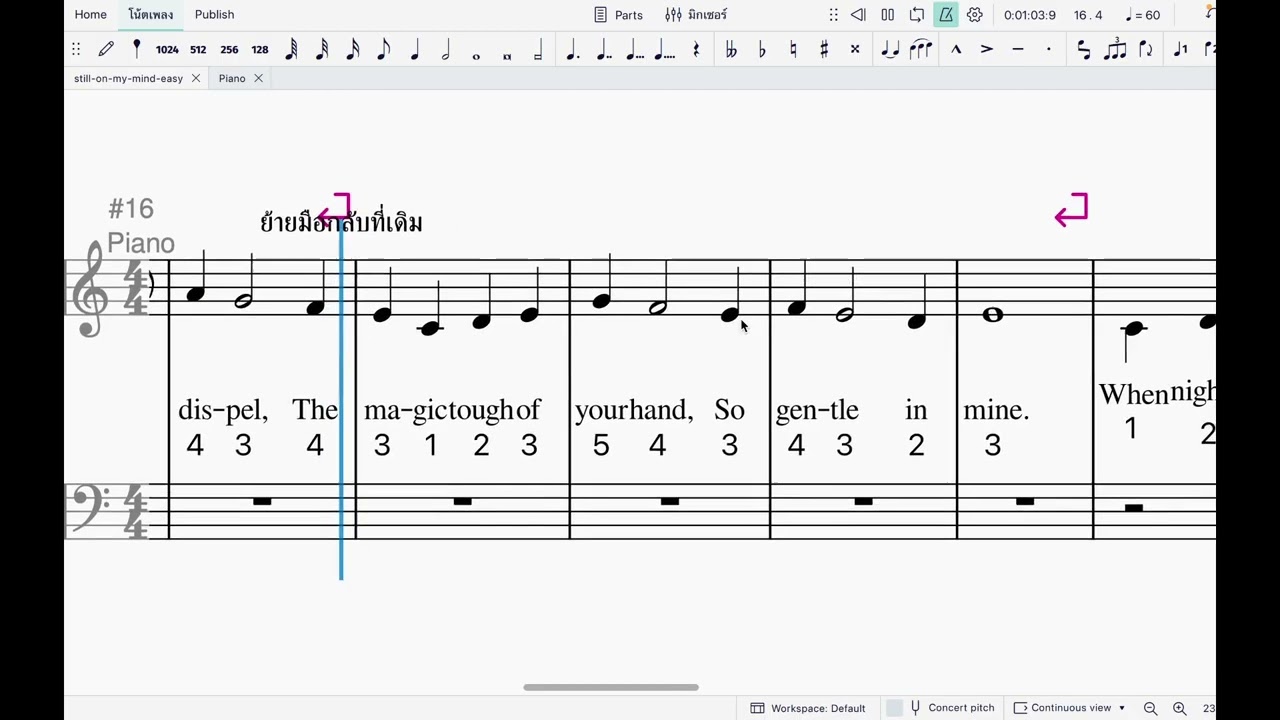Select the whole note above lyric mine.
This screenshot has height=720, width=1280.
click(x=992, y=315)
